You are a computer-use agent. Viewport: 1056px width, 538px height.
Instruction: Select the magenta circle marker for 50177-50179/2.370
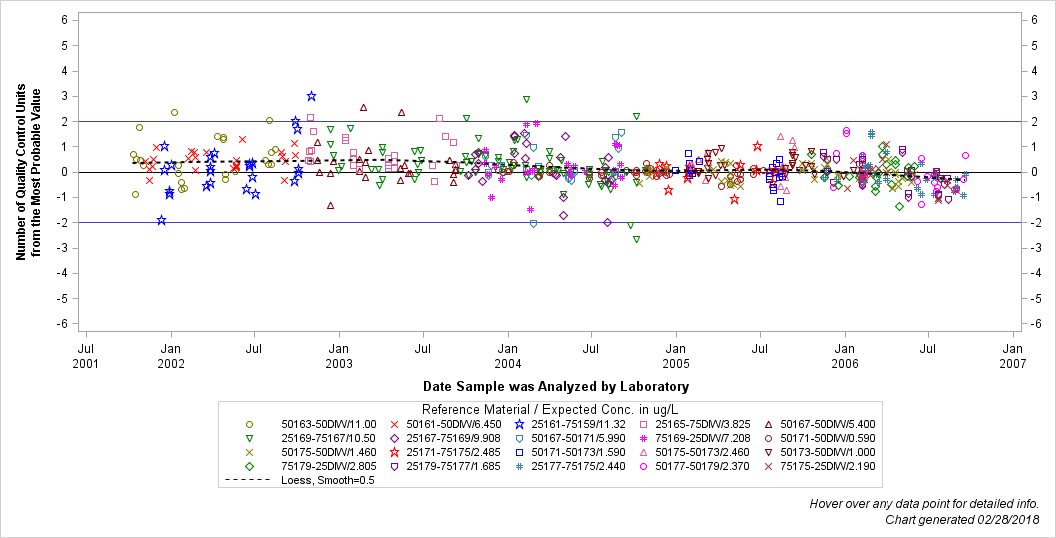tap(644, 466)
